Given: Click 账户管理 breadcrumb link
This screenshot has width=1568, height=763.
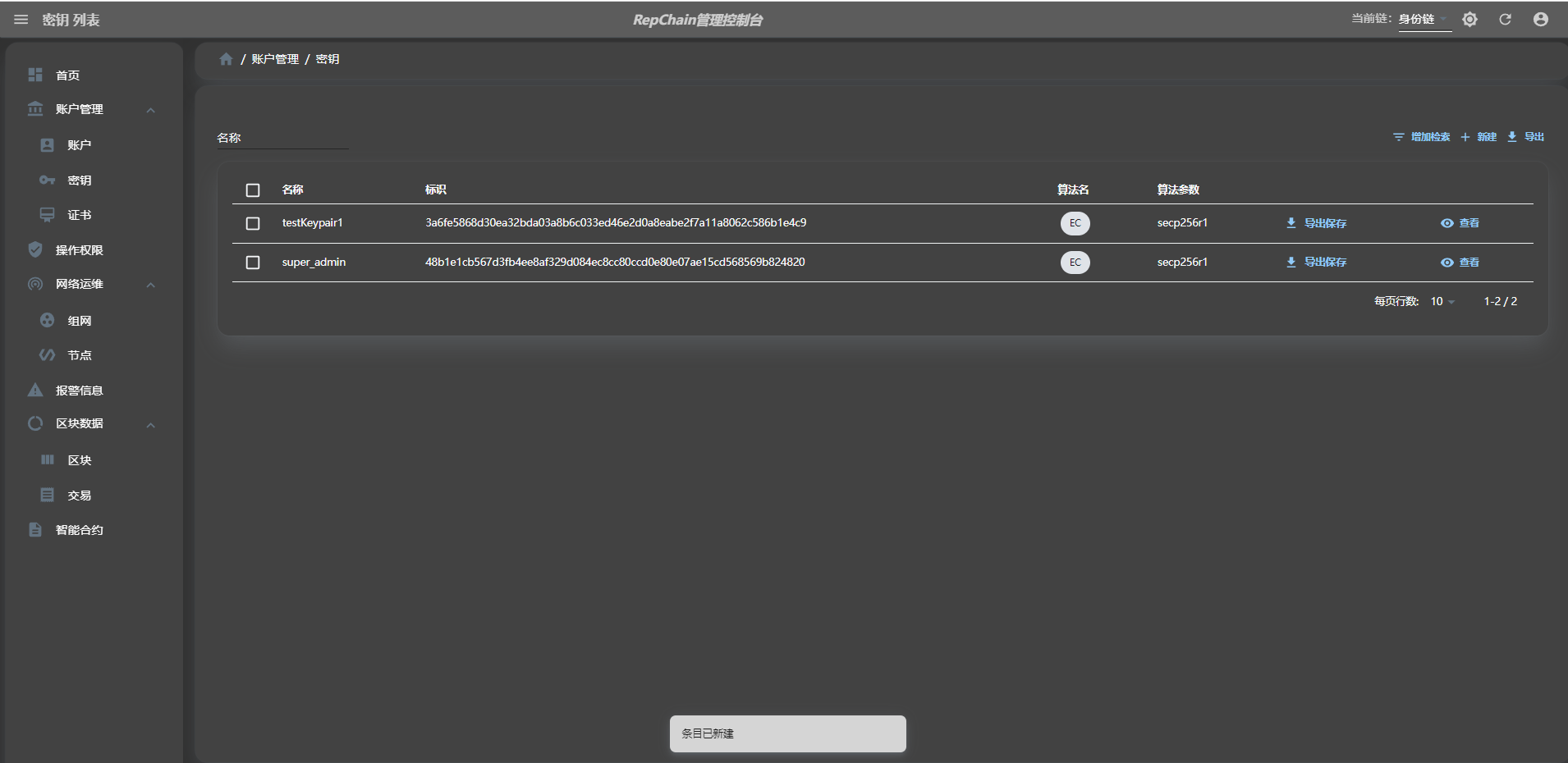Looking at the screenshot, I should [275, 59].
